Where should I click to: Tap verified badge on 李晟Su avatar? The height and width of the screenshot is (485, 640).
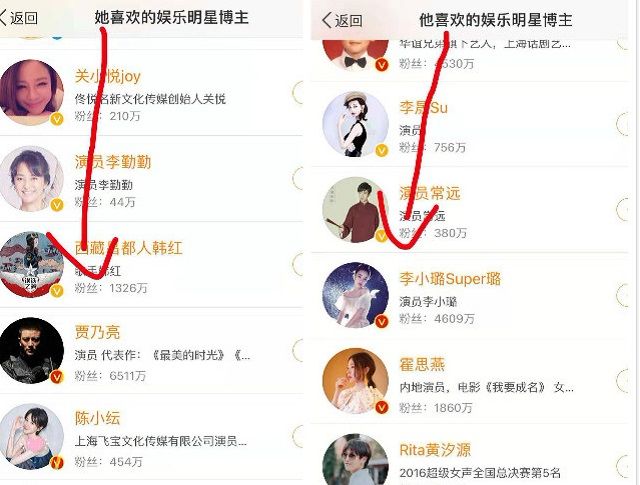pos(382,151)
